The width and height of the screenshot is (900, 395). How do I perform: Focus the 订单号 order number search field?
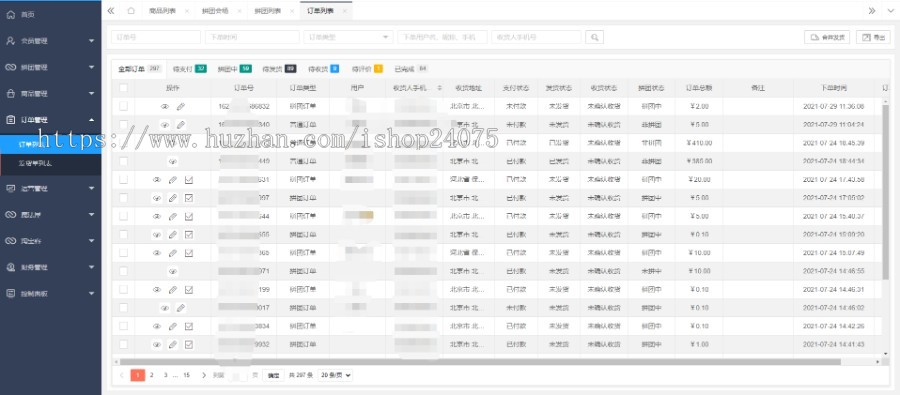click(x=156, y=37)
